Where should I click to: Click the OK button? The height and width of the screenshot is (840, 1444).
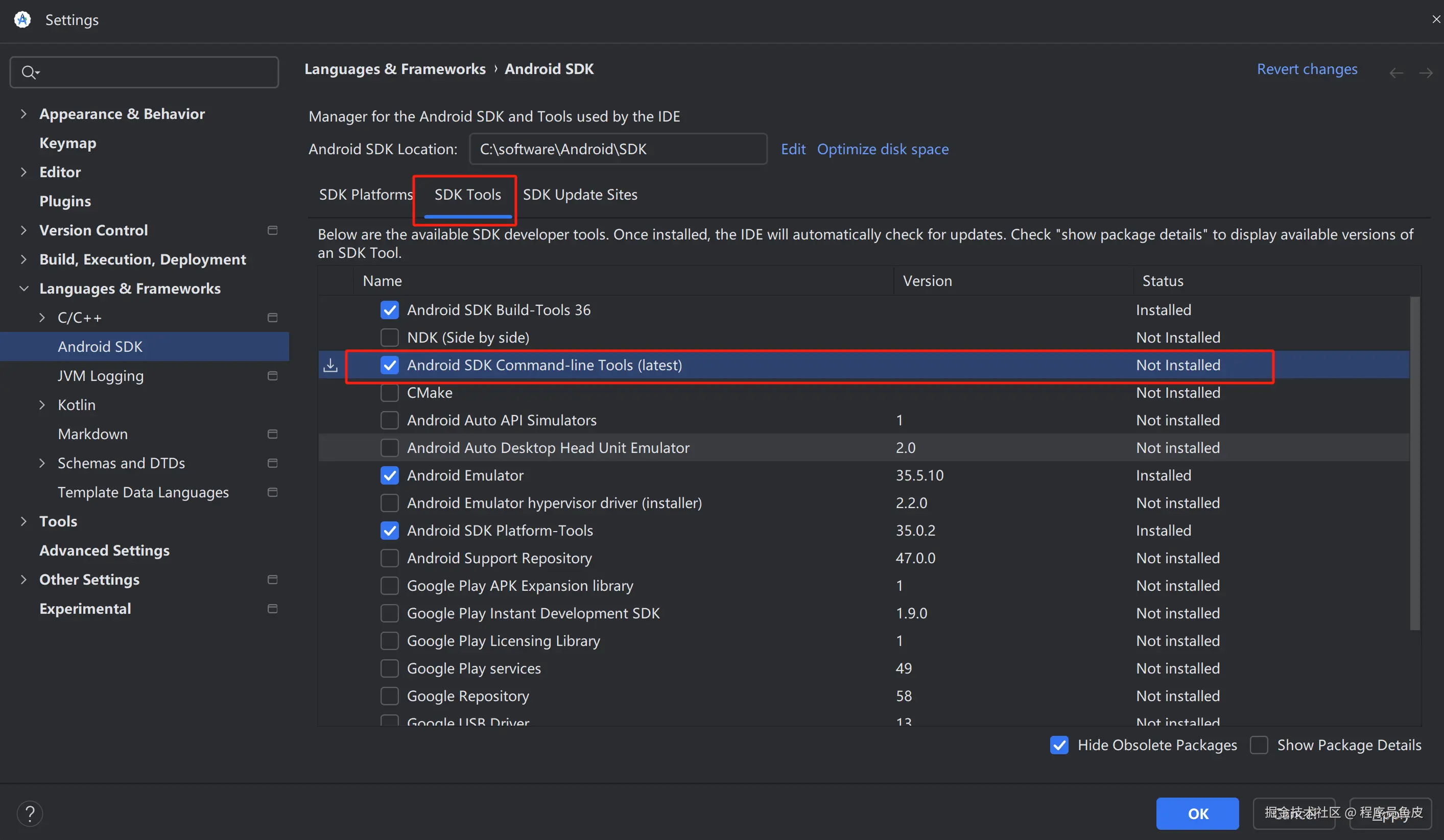click(1197, 813)
